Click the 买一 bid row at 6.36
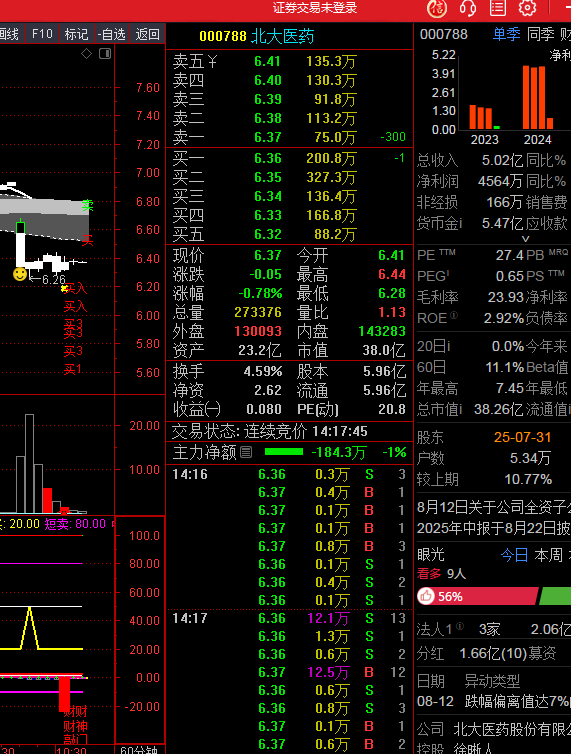Image resolution: width=571 pixels, height=754 pixels. [289, 159]
